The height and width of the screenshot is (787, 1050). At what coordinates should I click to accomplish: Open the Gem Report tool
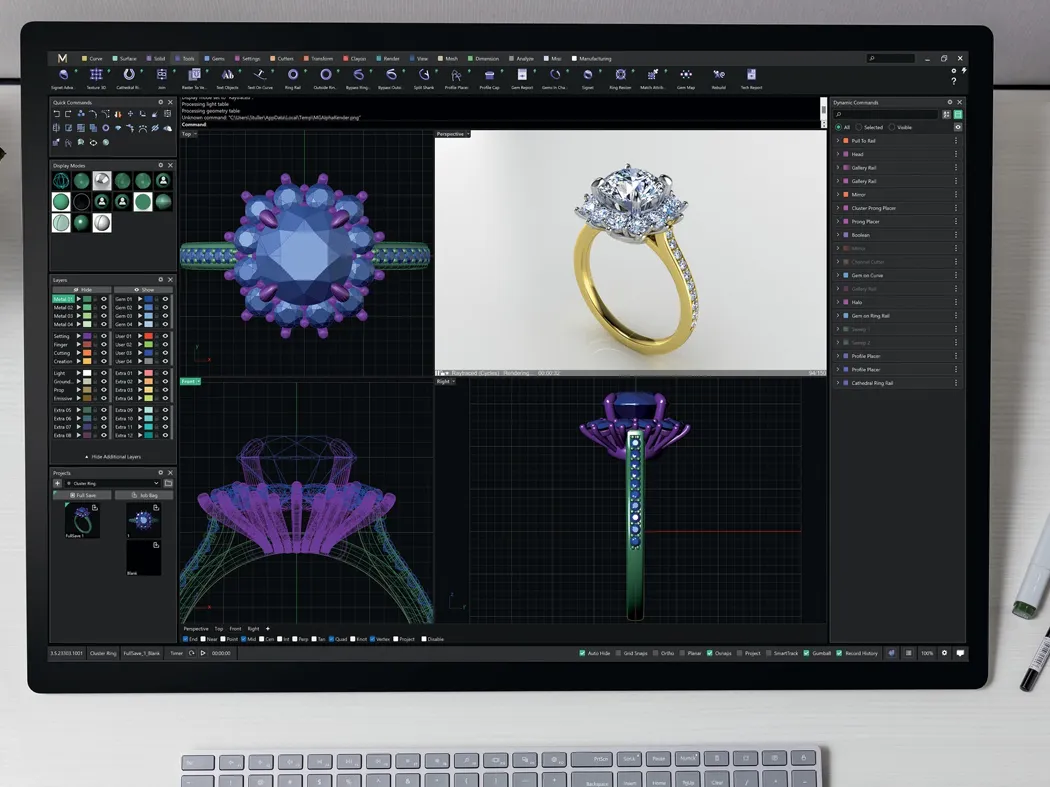click(x=521, y=76)
